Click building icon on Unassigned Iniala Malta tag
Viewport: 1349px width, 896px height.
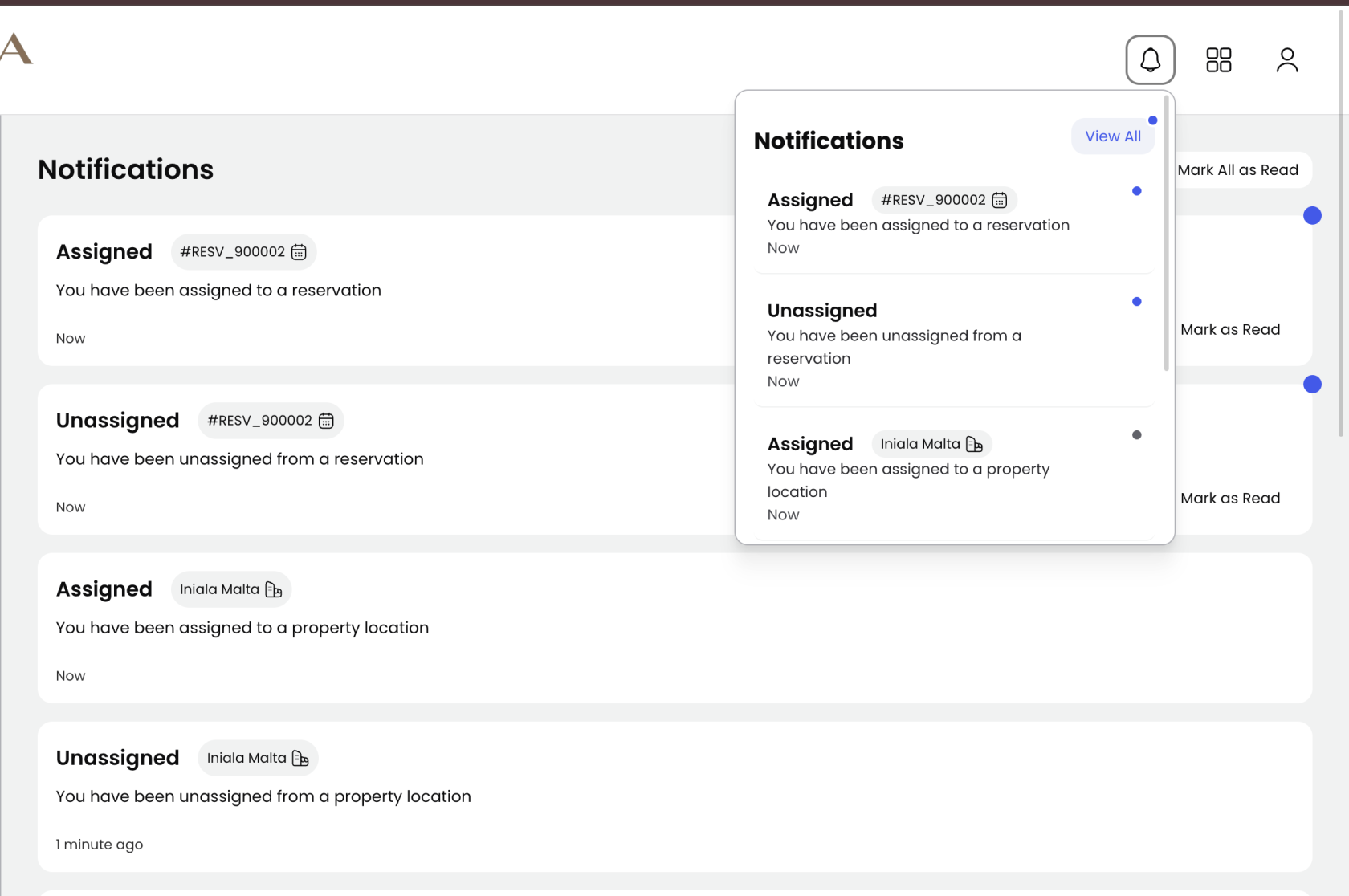(x=300, y=758)
